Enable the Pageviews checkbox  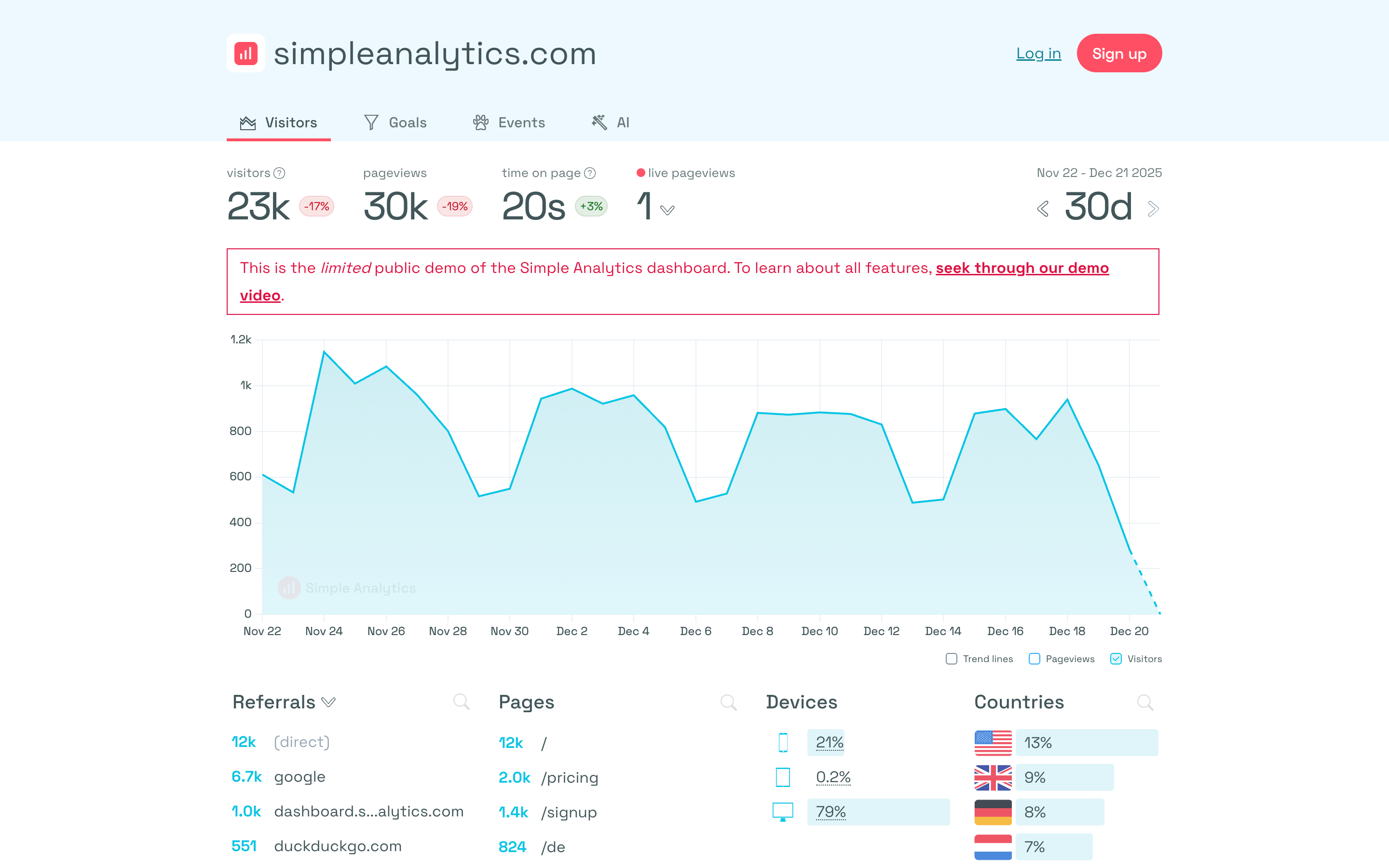point(1035,659)
